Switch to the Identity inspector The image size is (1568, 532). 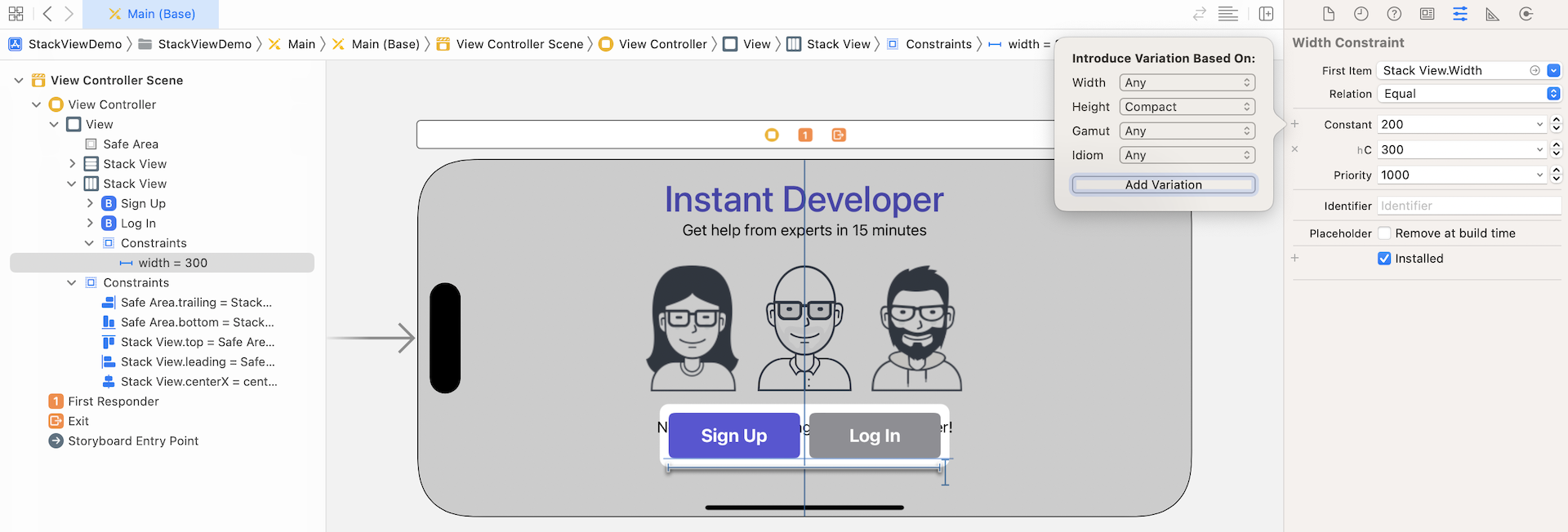click(x=1427, y=14)
